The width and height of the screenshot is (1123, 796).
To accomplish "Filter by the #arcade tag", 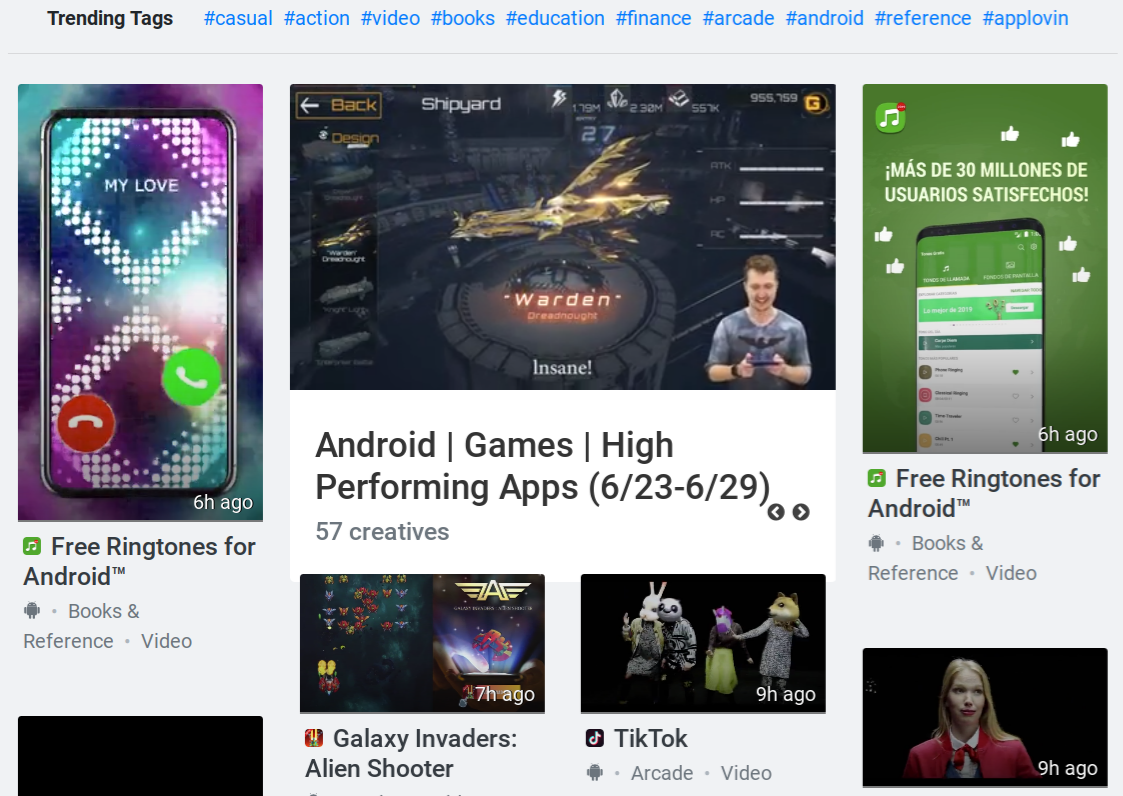I will coord(738,18).
